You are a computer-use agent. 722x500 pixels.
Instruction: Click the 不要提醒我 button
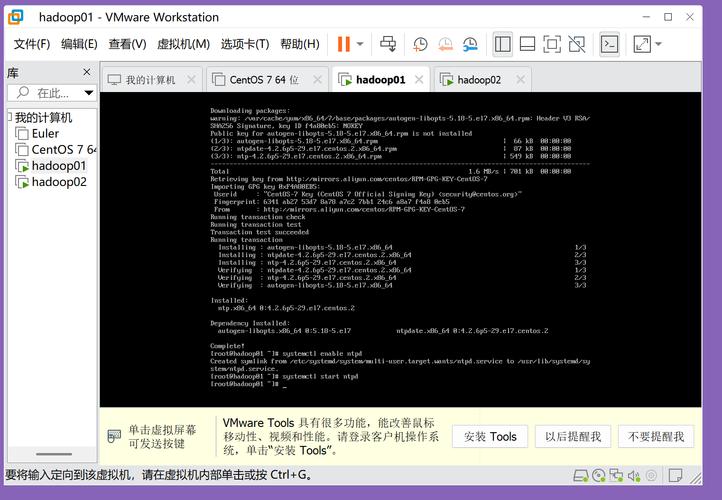[x=656, y=436]
